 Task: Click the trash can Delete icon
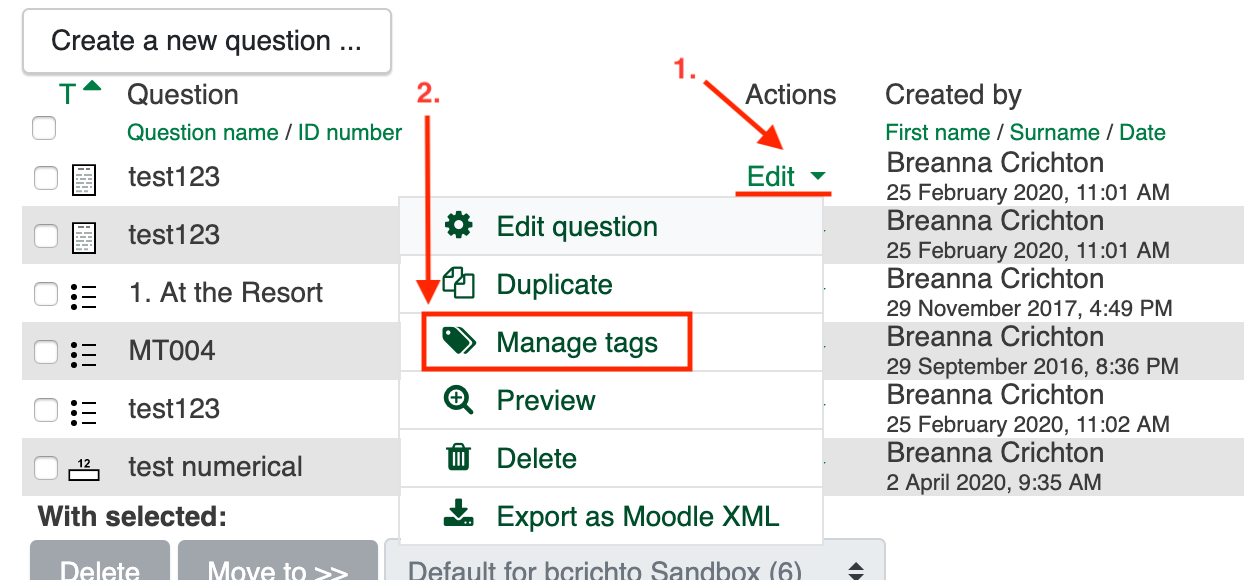[458, 458]
